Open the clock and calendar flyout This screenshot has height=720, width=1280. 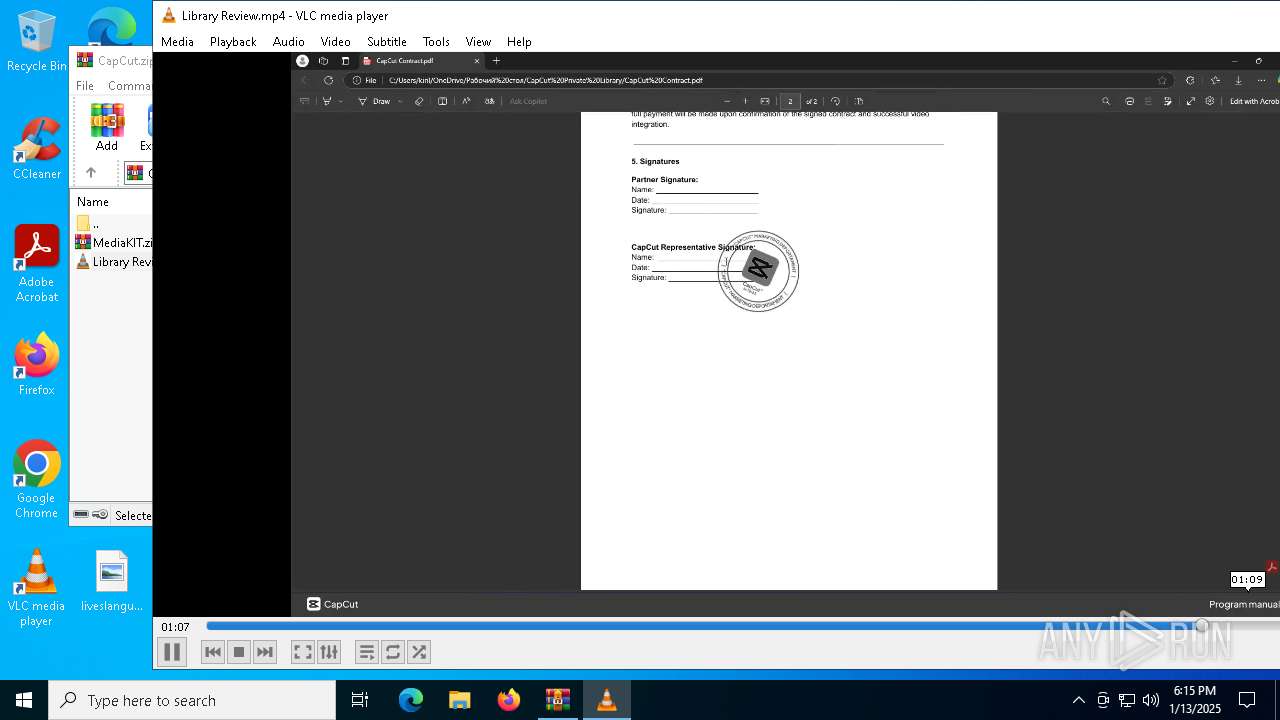1195,700
